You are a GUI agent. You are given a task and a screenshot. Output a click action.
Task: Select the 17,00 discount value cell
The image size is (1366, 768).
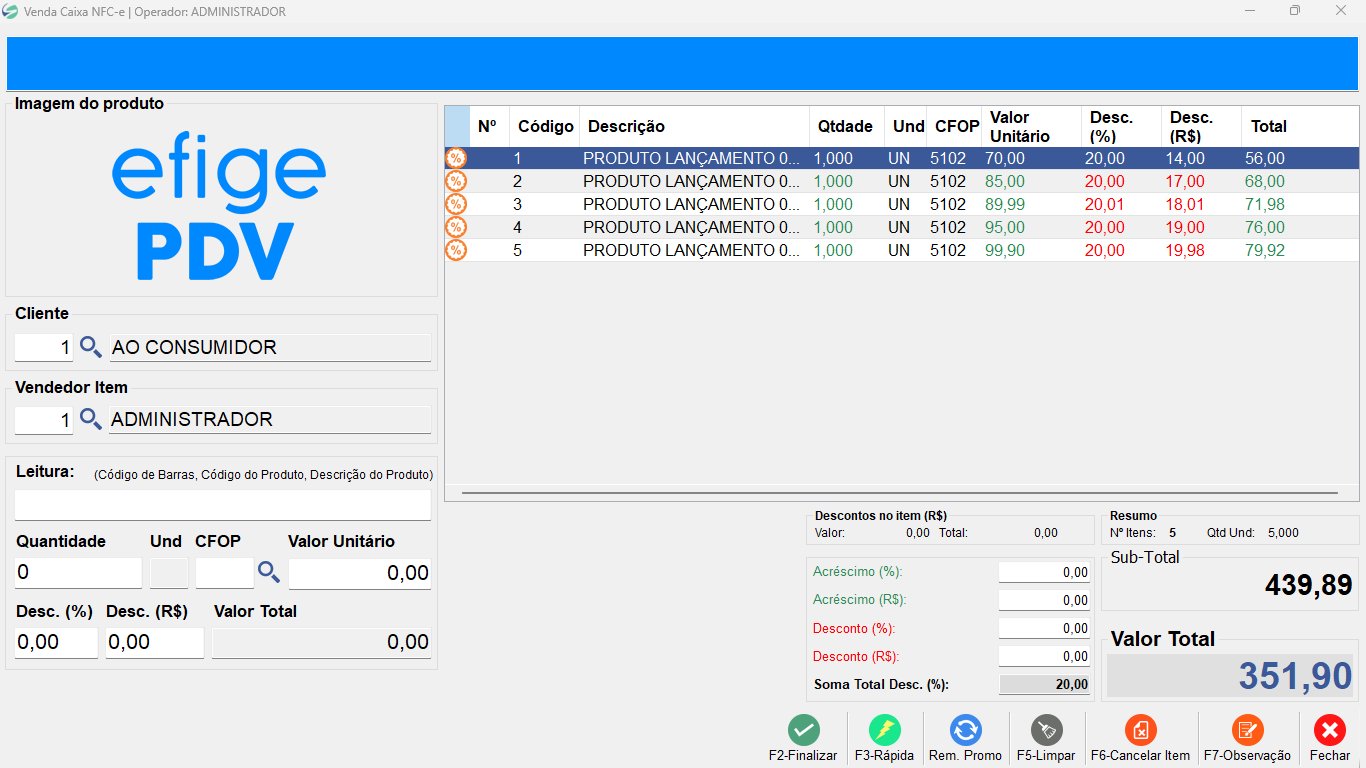pos(1201,181)
